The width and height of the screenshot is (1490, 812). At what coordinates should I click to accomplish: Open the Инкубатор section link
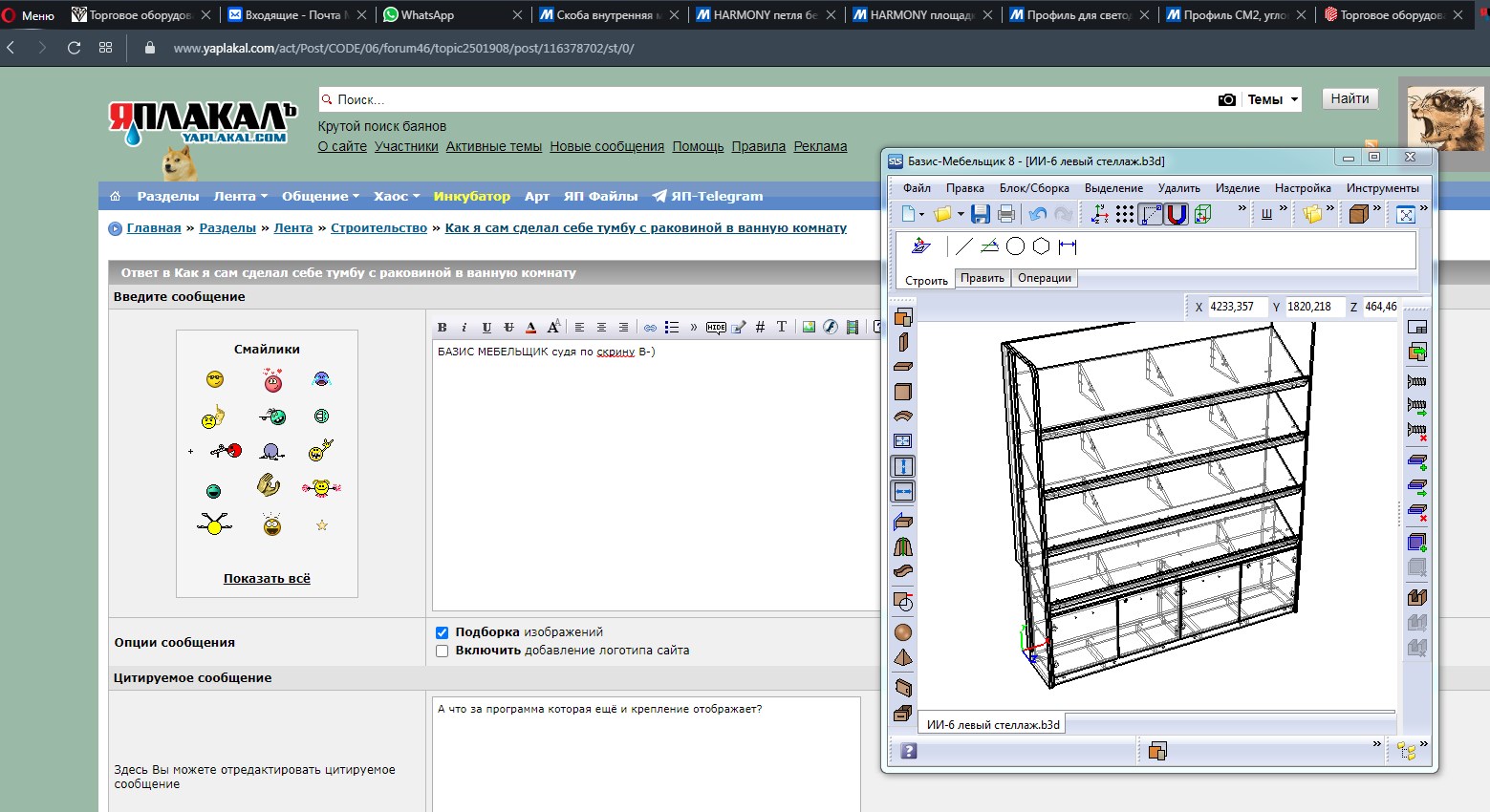472,196
